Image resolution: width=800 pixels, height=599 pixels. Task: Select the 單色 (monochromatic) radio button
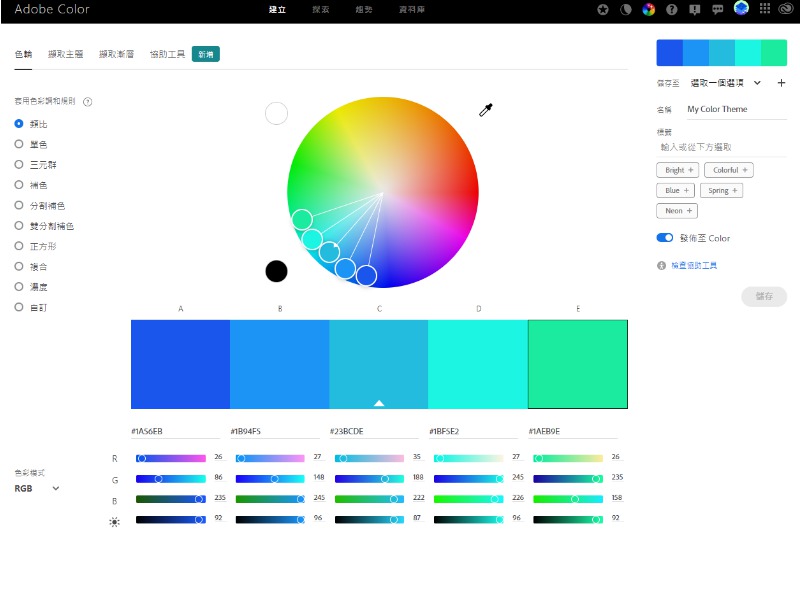(19, 144)
